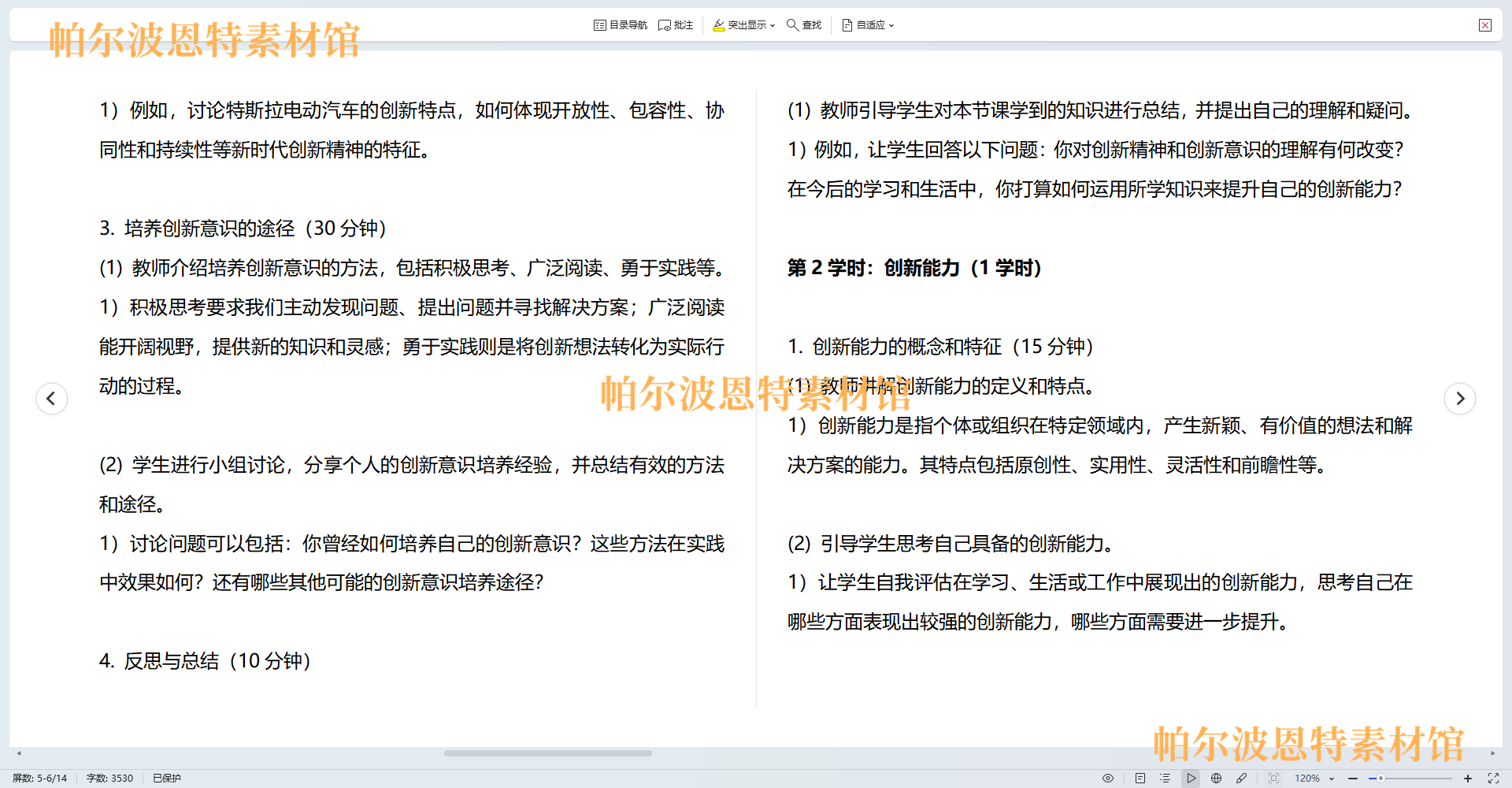Click the 已保护 protection status
Viewport: 1512px width, 788px height.
point(167,778)
